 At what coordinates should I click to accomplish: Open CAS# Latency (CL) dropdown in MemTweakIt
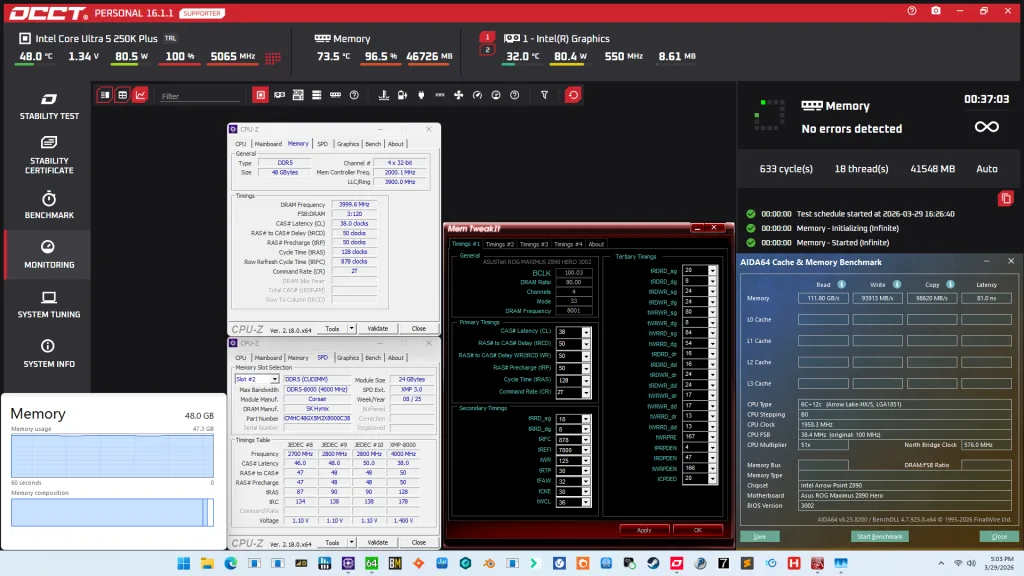586,332
